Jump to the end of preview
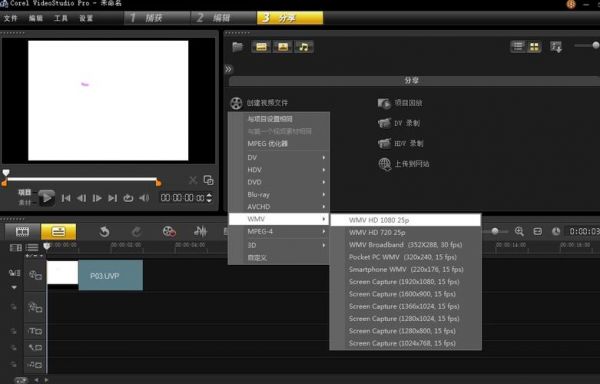The image size is (600, 384). (x=112, y=198)
